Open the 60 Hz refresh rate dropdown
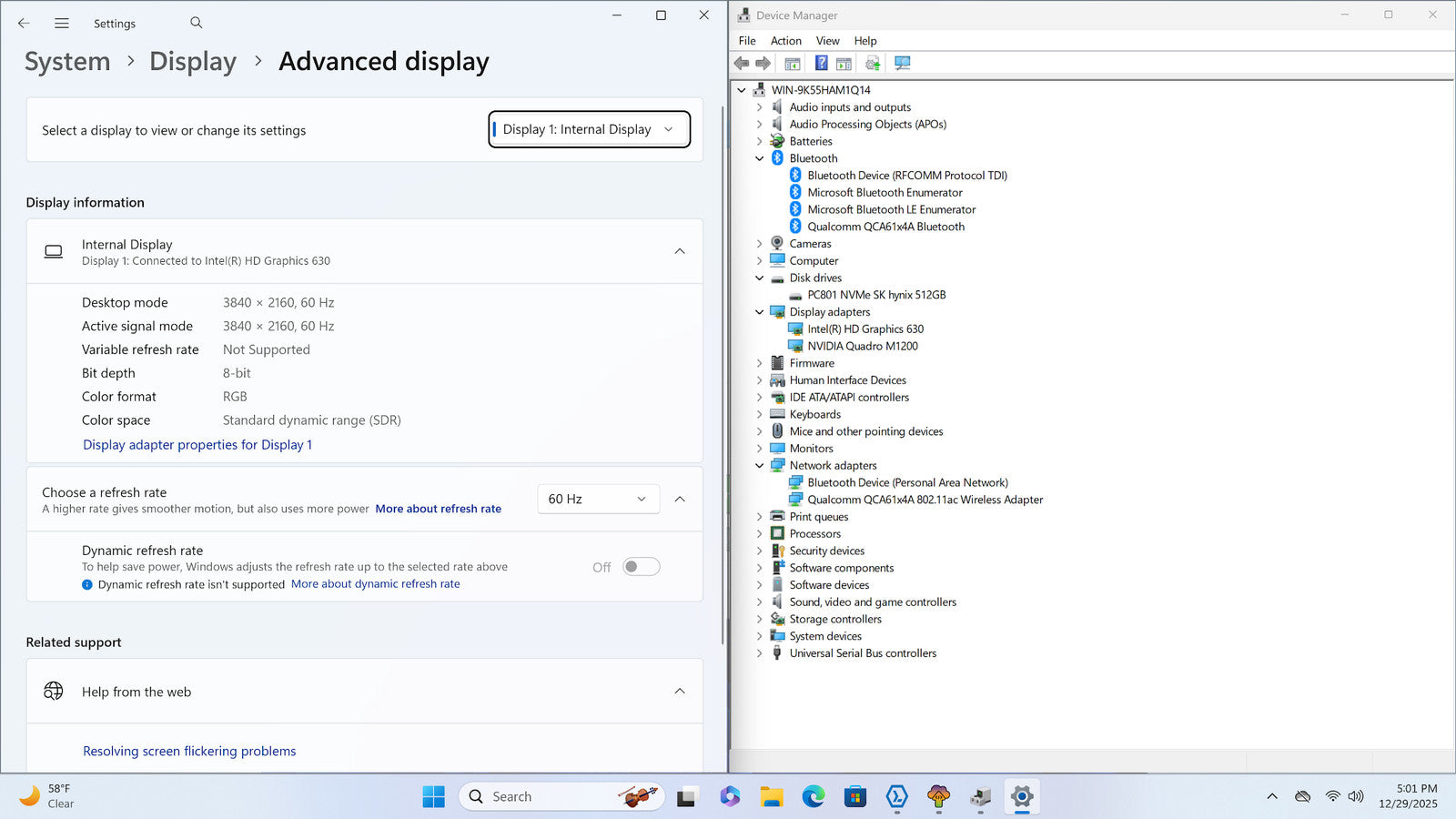The image size is (1456, 819). 597,499
